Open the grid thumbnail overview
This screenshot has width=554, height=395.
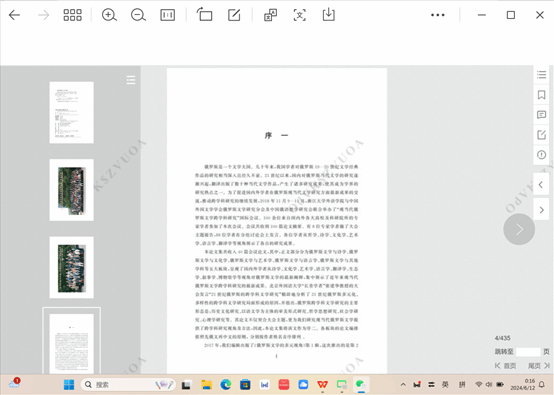[x=72, y=15]
